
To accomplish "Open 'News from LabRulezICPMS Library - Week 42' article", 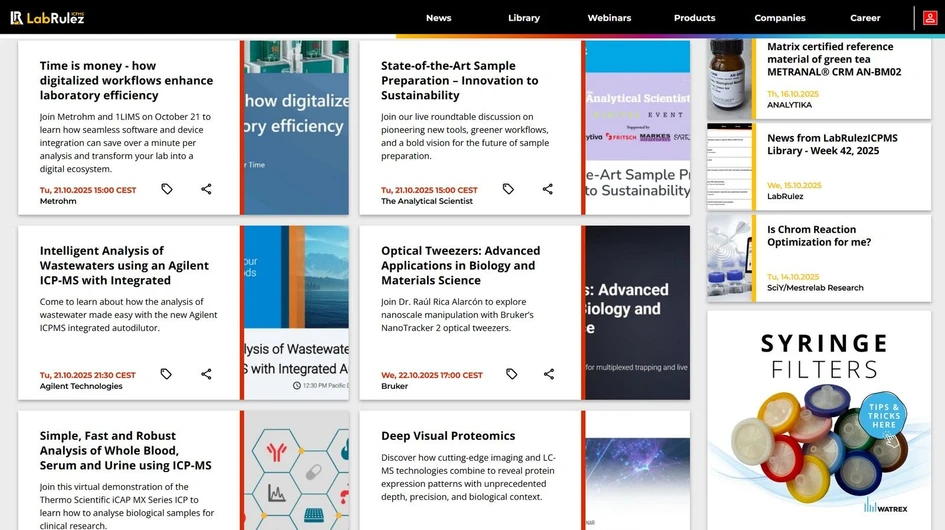I will coord(832,144).
